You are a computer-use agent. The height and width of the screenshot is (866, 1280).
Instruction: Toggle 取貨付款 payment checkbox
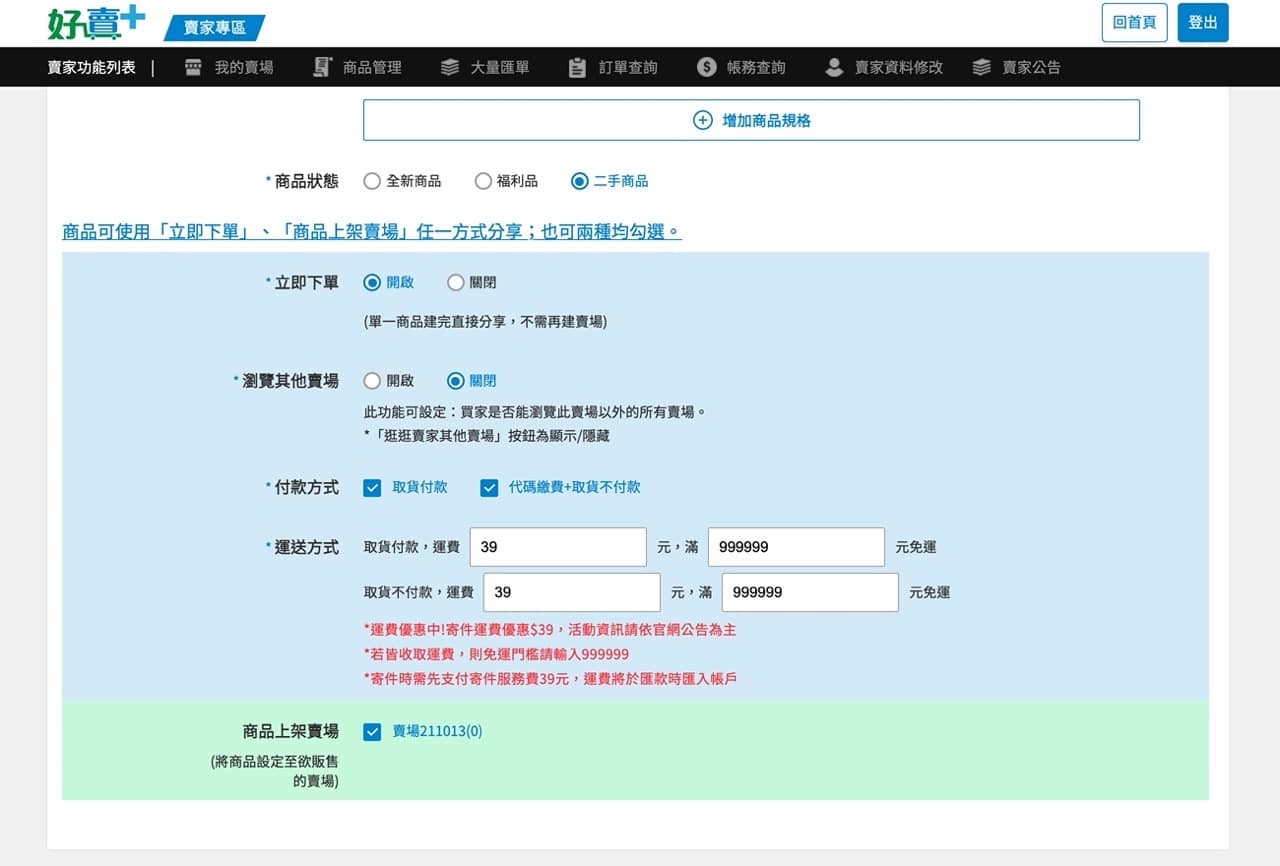point(372,487)
